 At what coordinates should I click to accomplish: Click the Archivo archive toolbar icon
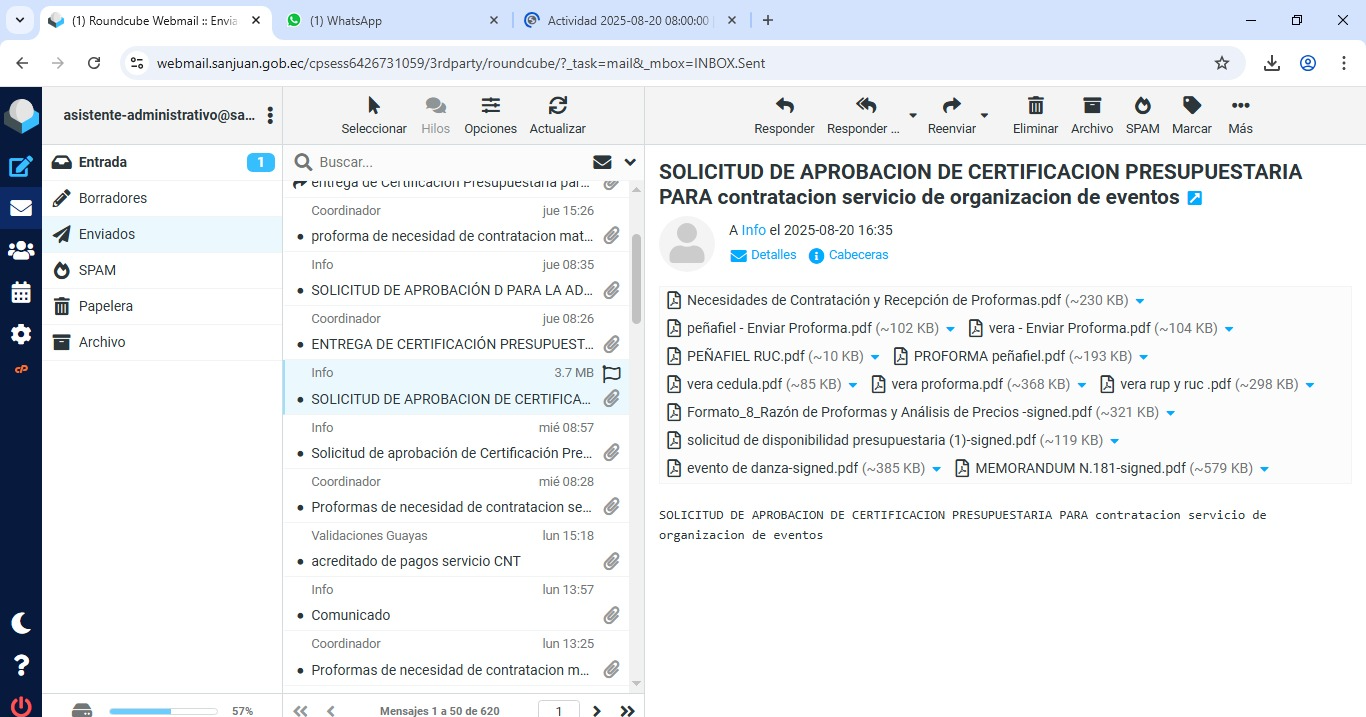point(1091,107)
